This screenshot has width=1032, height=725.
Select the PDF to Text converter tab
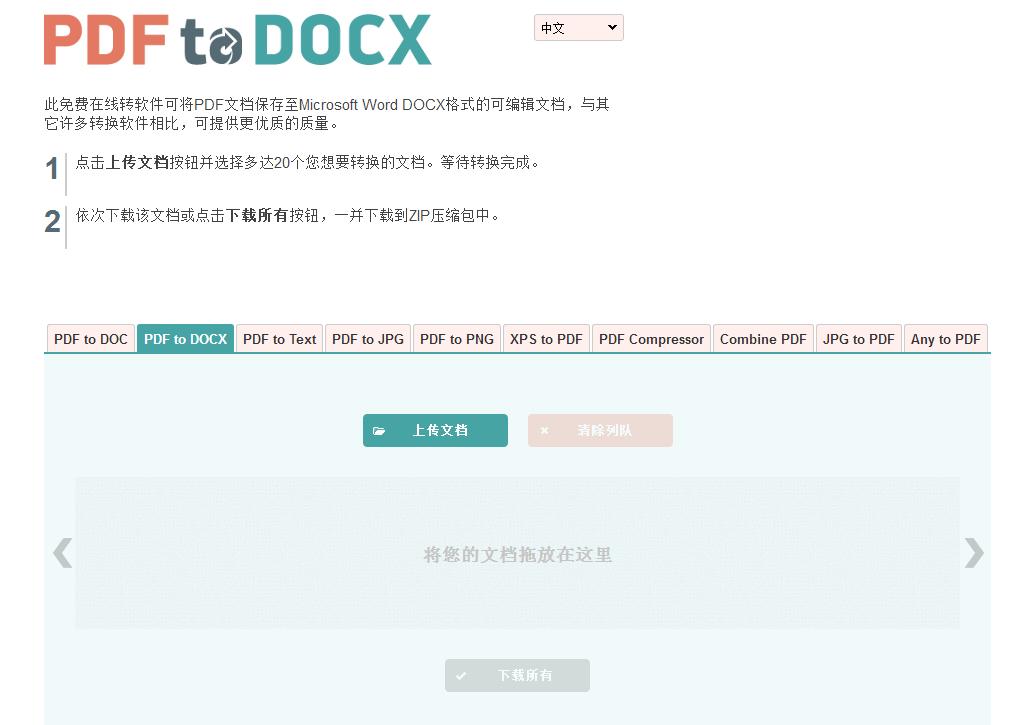pyautogui.click(x=278, y=339)
